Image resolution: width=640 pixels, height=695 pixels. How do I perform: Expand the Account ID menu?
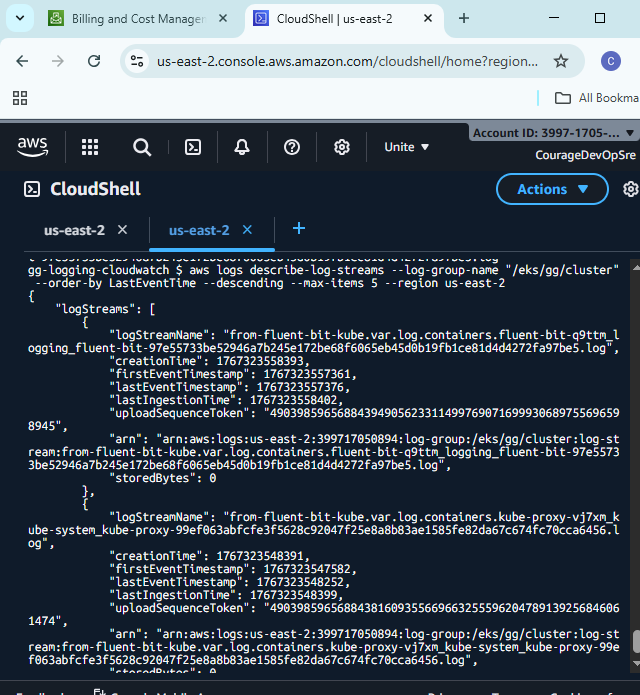554,133
